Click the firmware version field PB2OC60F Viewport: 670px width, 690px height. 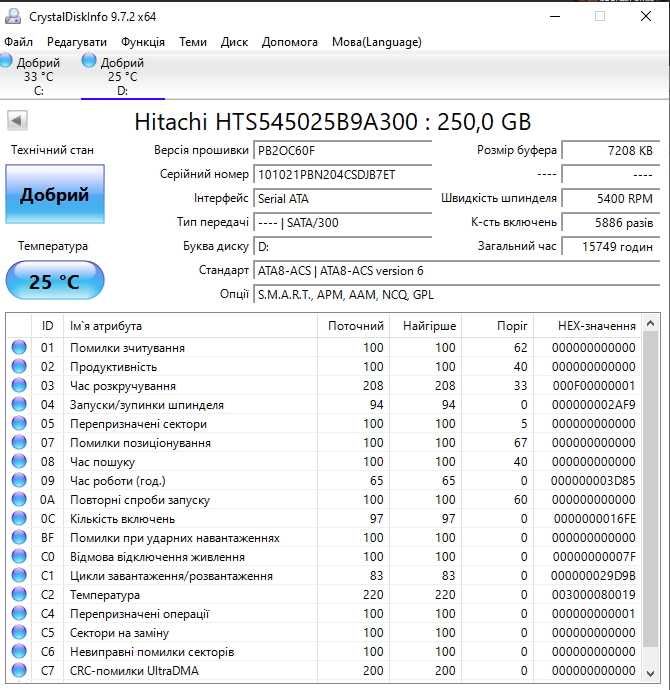(343, 150)
